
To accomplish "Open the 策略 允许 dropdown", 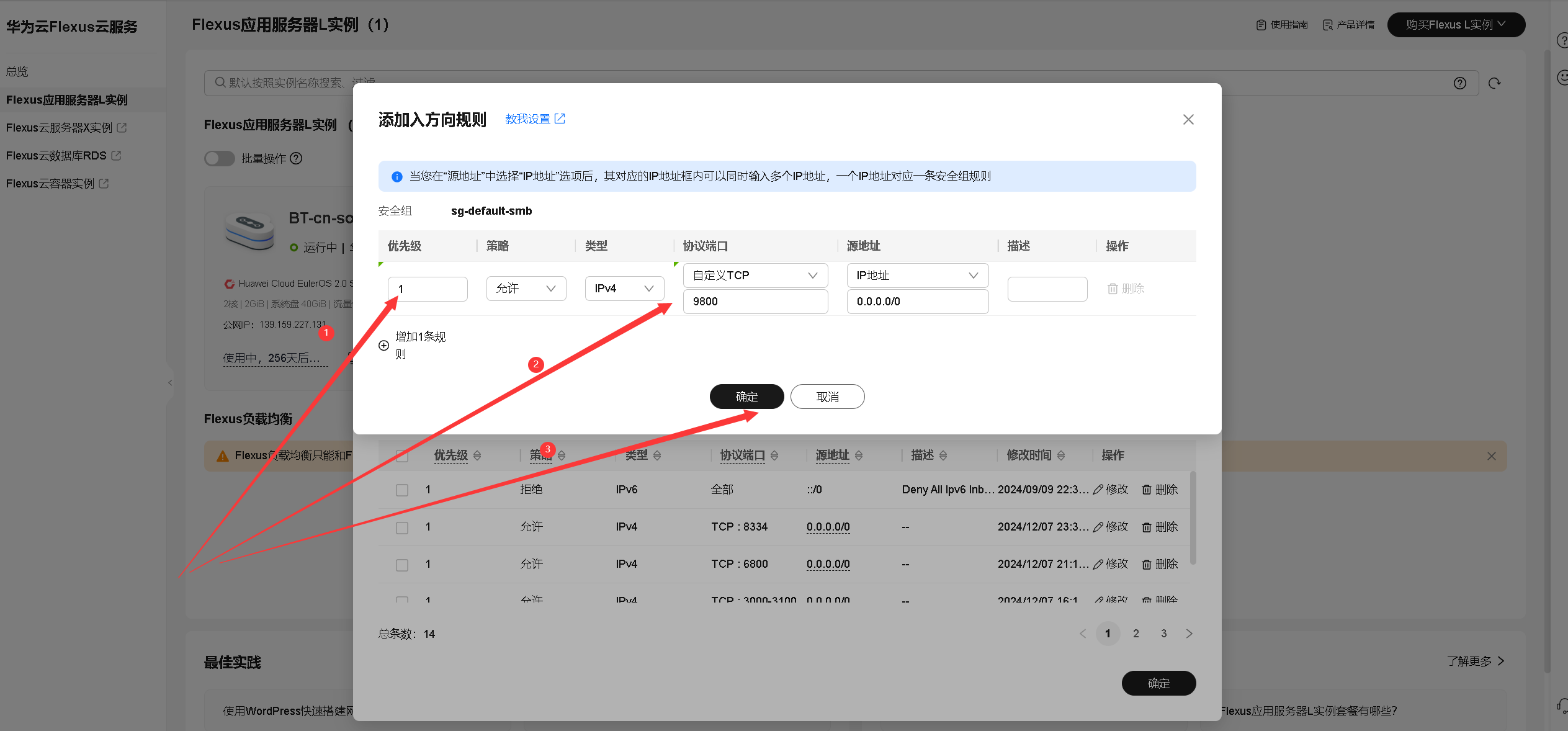I will coord(526,289).
